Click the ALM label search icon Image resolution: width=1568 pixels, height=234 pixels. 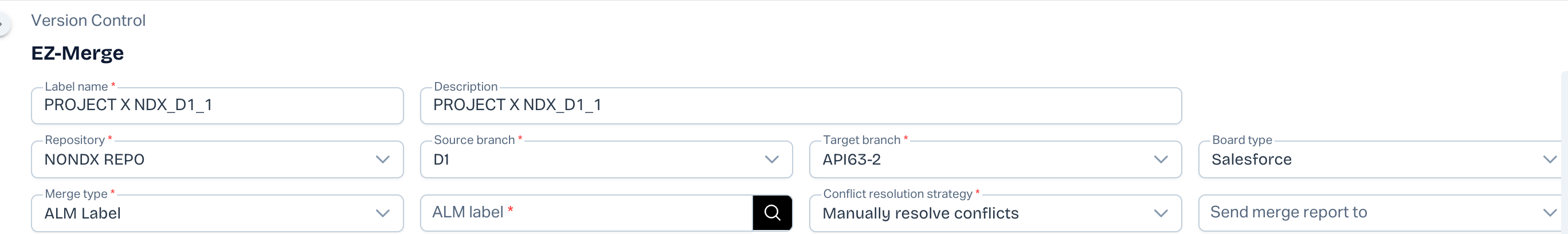[772, 213]
